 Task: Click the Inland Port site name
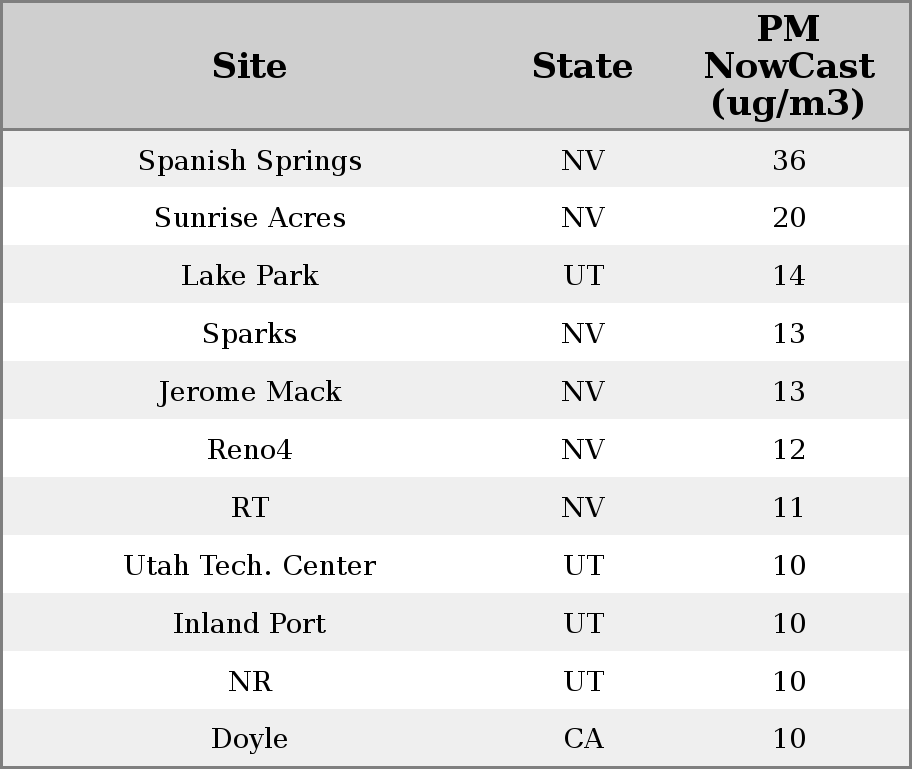(x=249, y=624)
